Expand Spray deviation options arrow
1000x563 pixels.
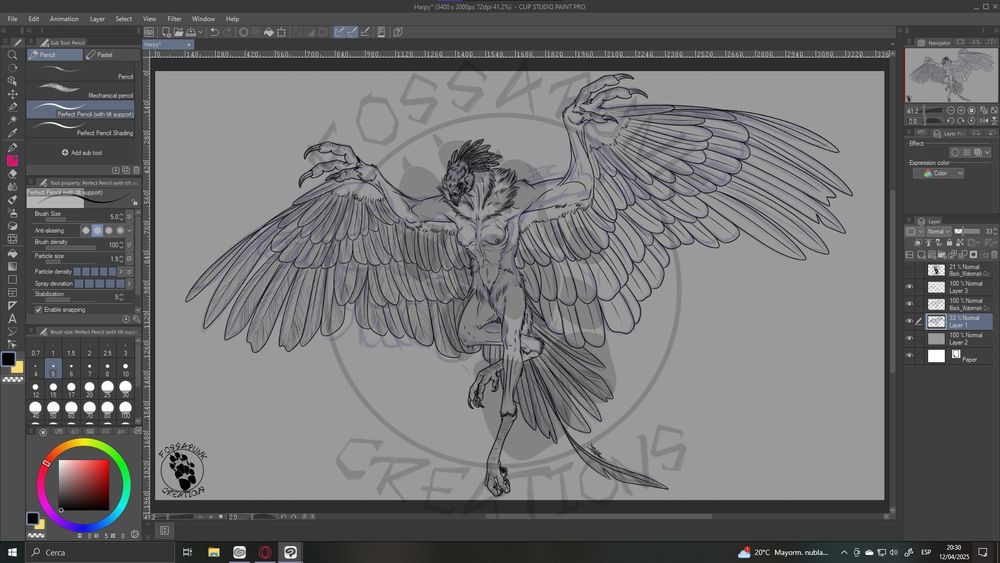point(129,284)
